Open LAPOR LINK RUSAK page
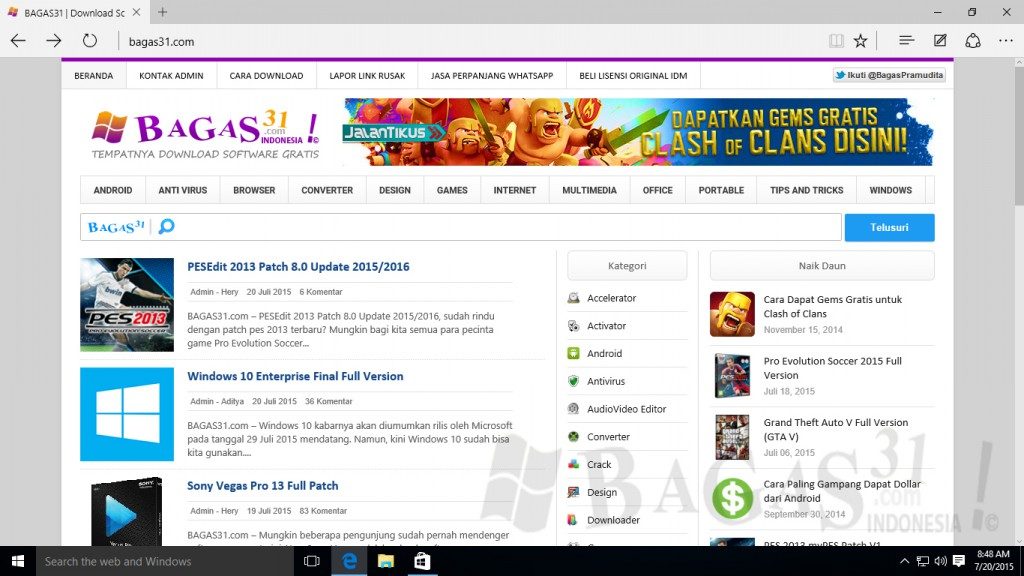The width and height of the screenshot is (1024, 576). tap(367, 76)
